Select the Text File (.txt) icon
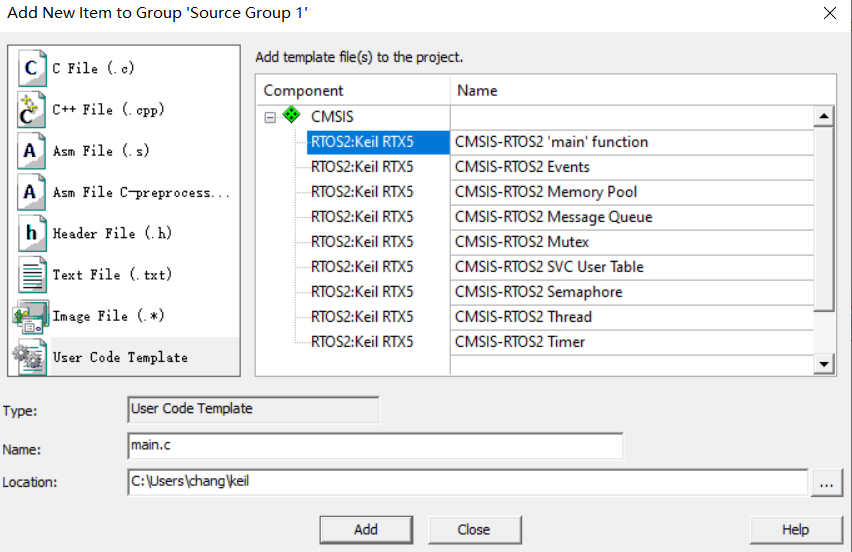 tap(33, 274)
